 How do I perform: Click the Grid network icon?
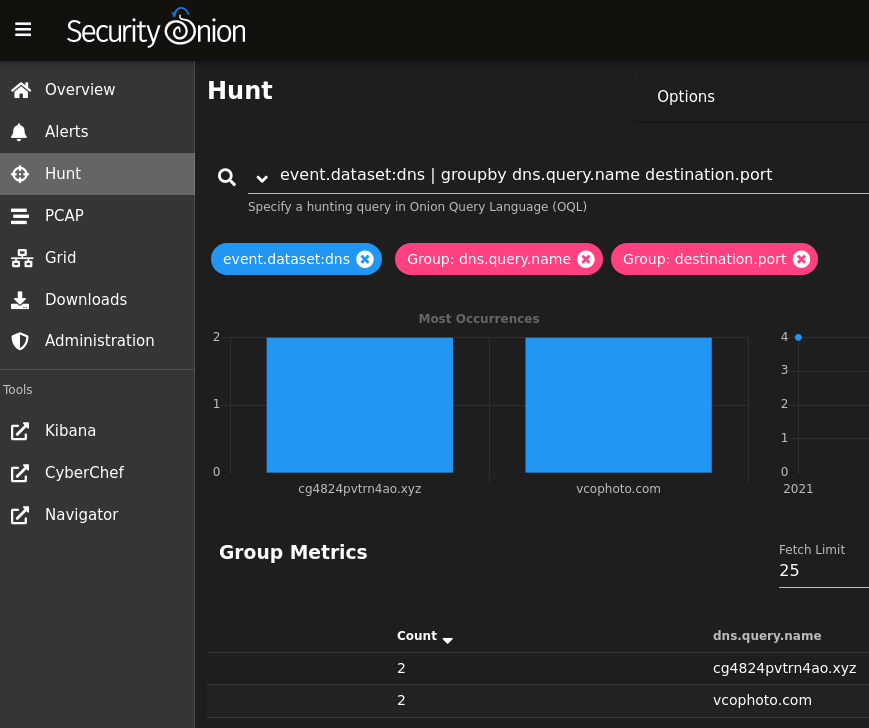22,258
